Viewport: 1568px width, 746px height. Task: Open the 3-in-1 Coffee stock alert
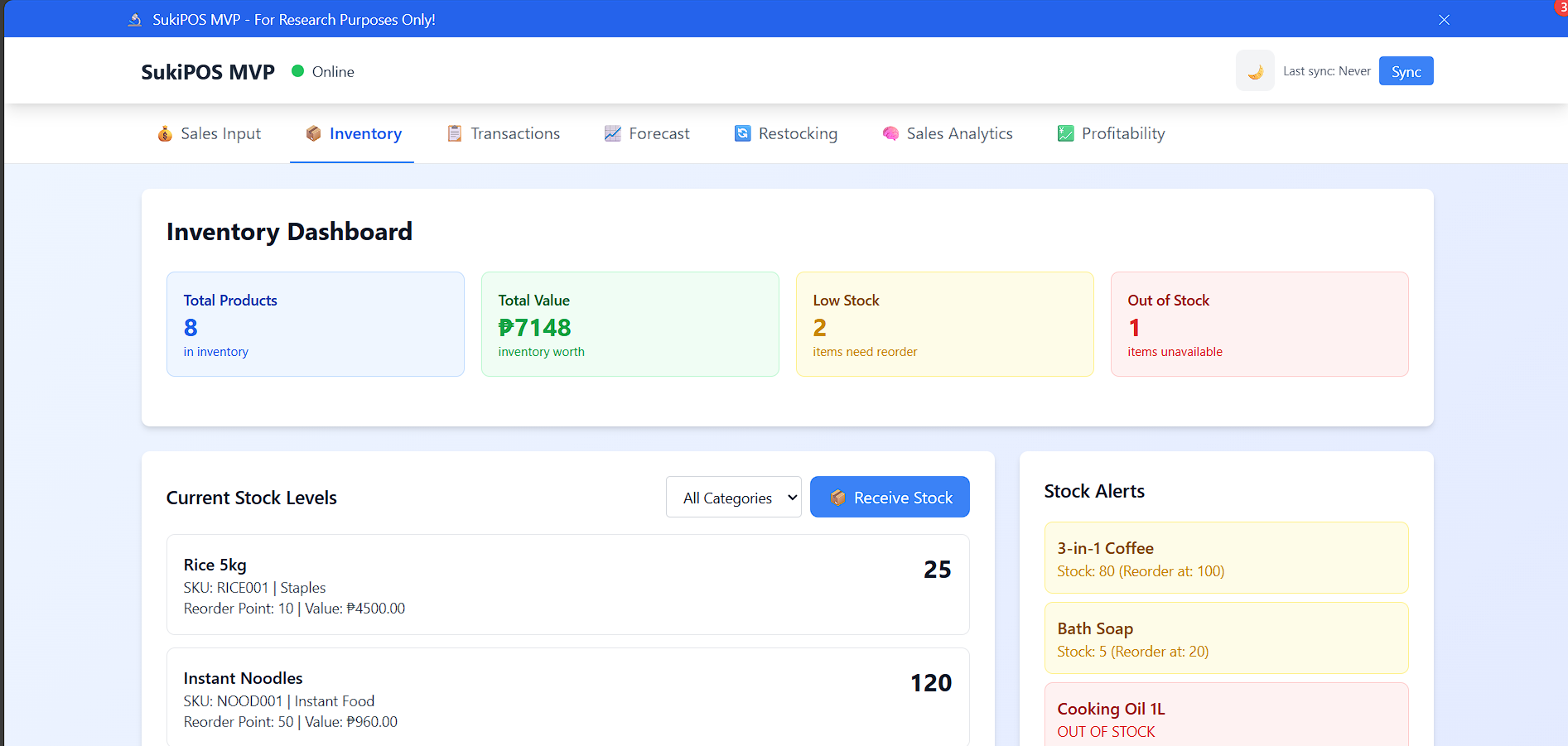1226,559
